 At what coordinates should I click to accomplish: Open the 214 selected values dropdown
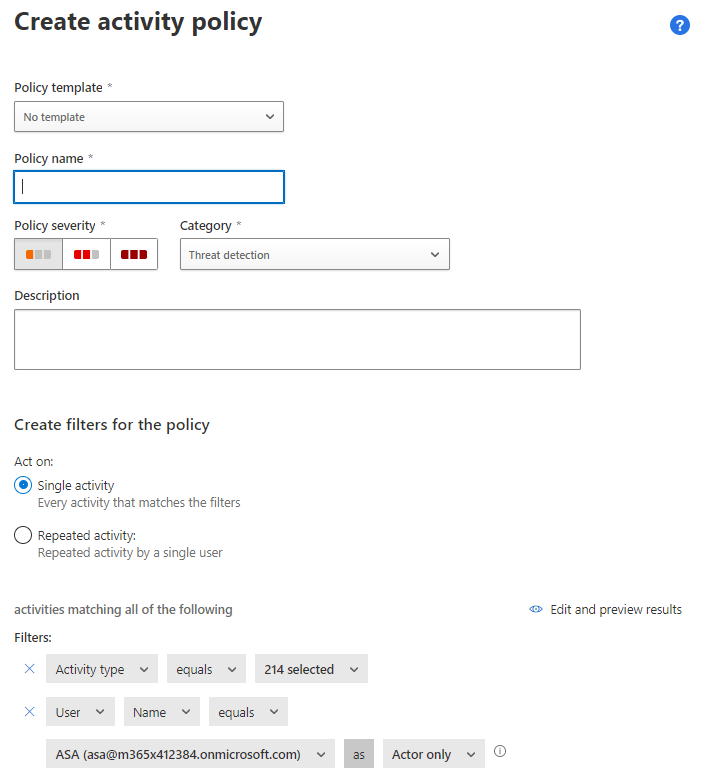pos(311,669)
